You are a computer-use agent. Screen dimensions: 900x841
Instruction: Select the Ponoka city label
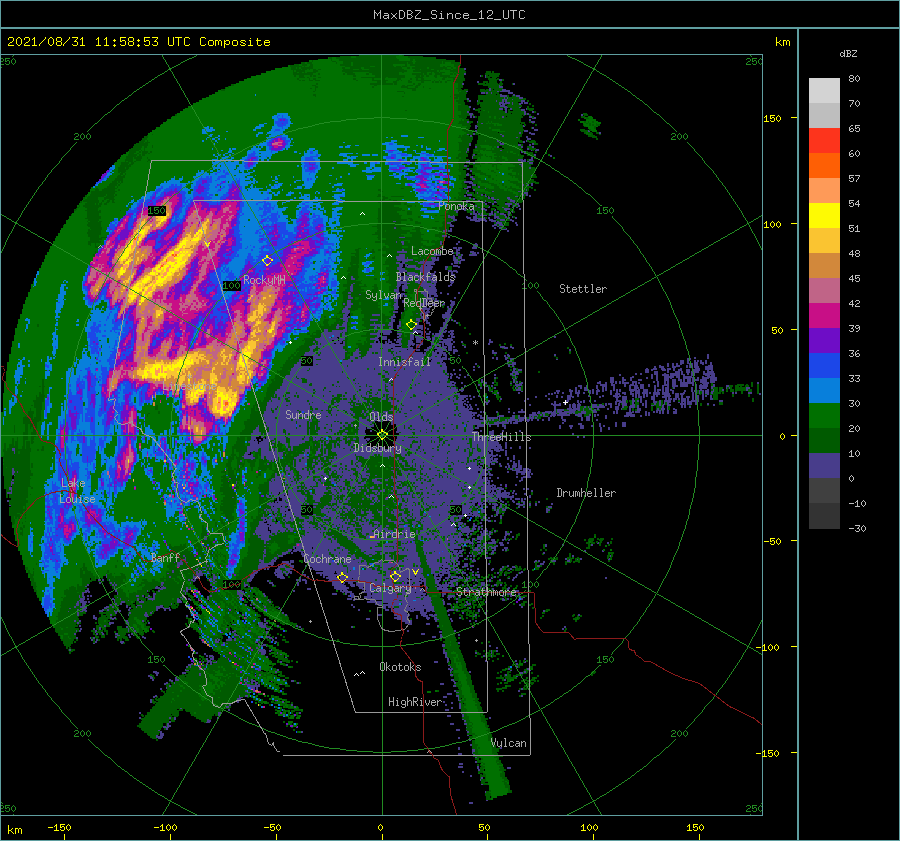[x=456, y=206]
